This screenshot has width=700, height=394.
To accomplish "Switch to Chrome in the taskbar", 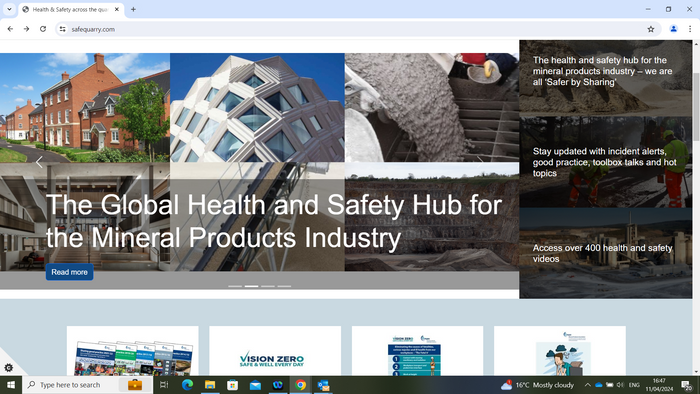I will [x=300, y=385].
